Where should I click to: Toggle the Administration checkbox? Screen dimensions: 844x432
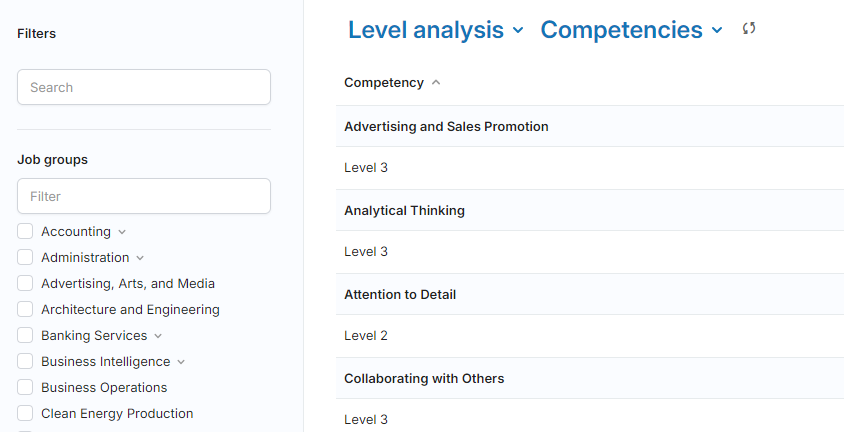26,258
